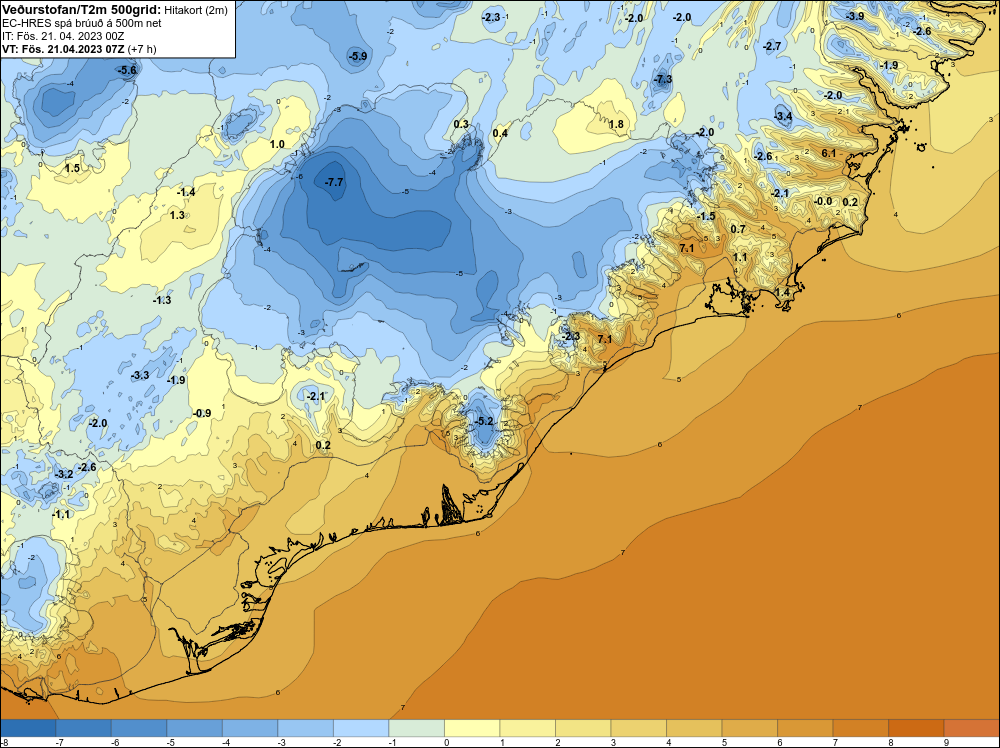Click the -7.7 temperature value on glacier

(334, 182)
